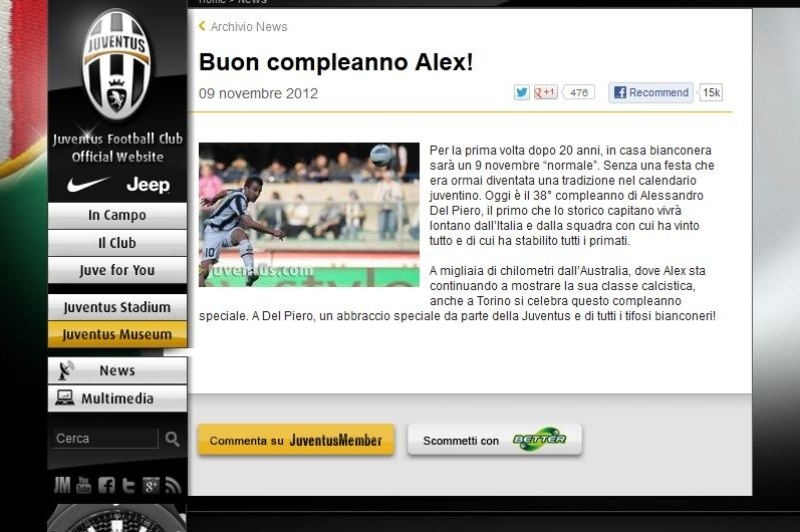Open the Google Plus footer icon

[151, 485]
